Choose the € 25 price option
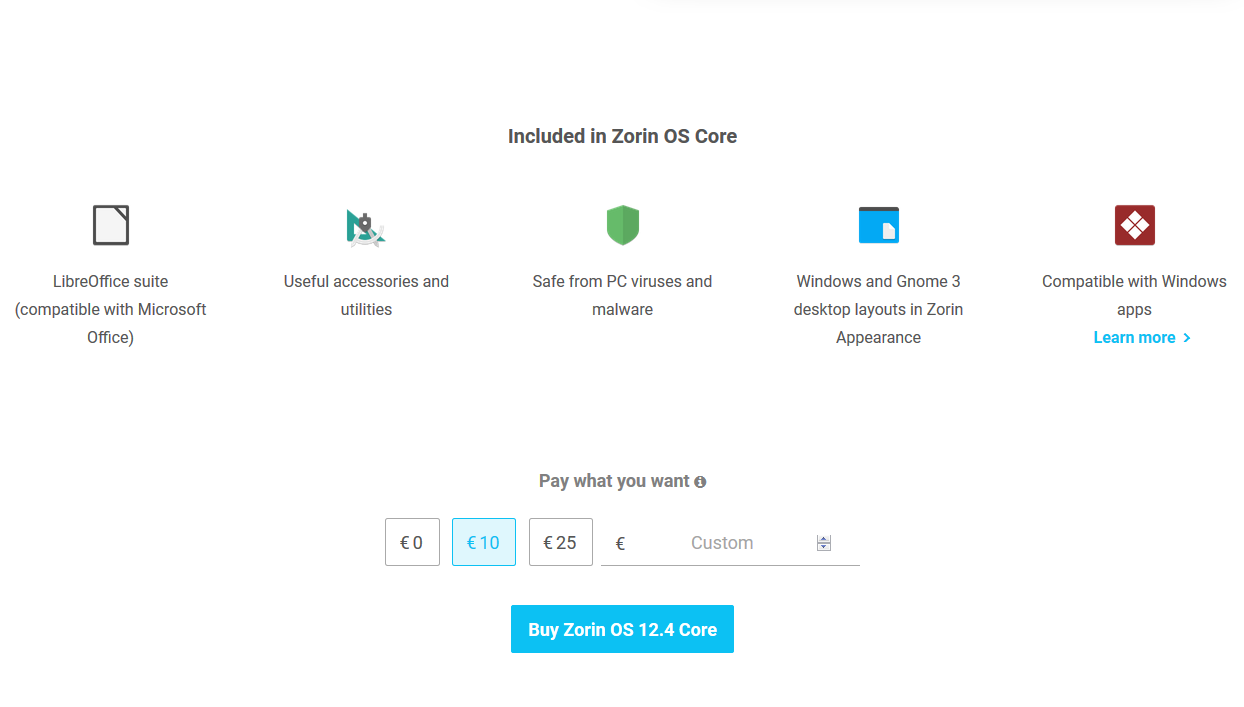Viewport: 1244px width, 707px height. click(x=561, y=542)
